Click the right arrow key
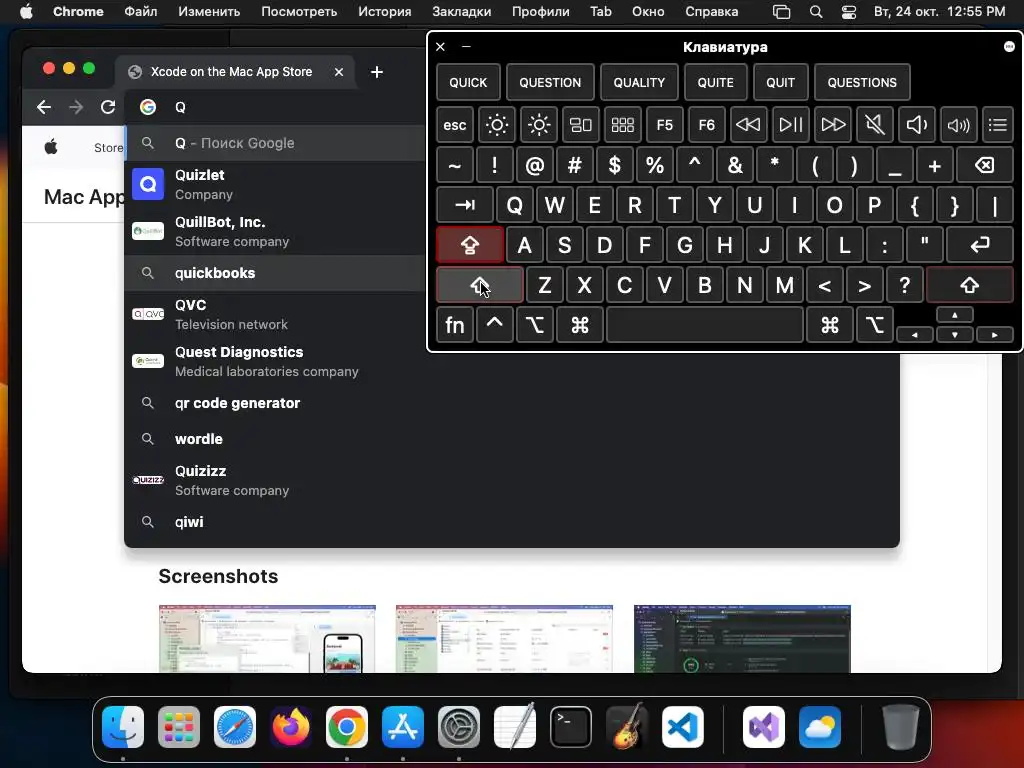Image resolution: width=1024 pixels, height=768 pixels. point(995,334)
